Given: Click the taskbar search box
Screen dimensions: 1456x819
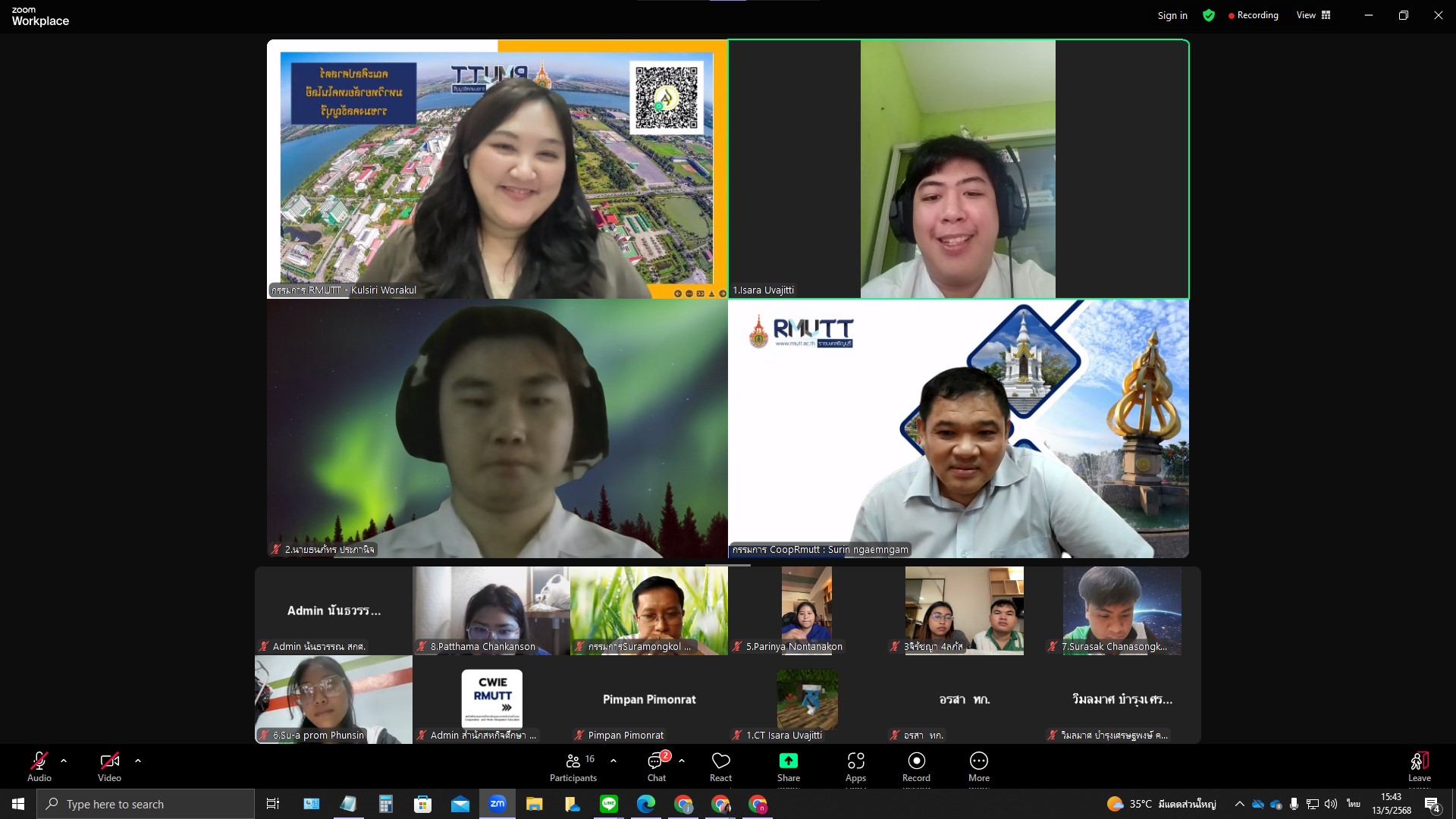Looking at the screenshot, I should [146, 804].
